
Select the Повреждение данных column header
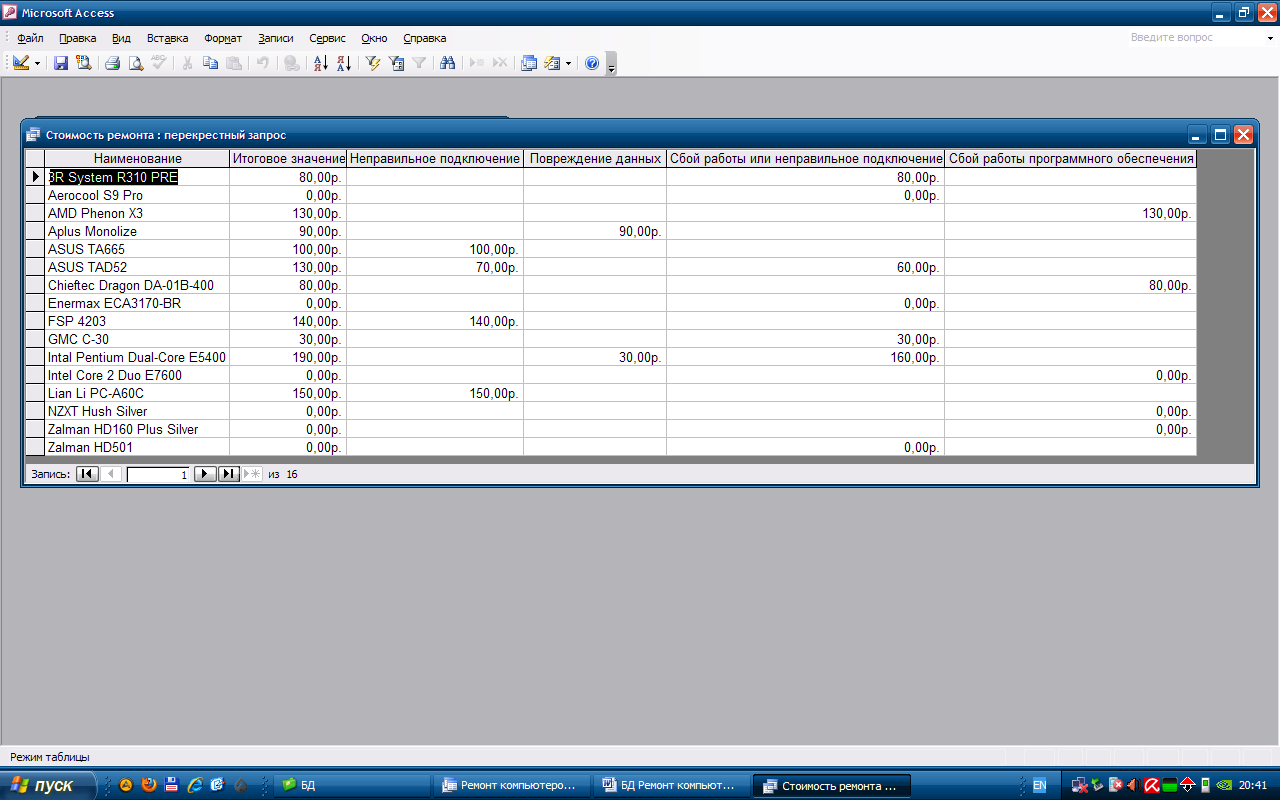coord(595,158)
